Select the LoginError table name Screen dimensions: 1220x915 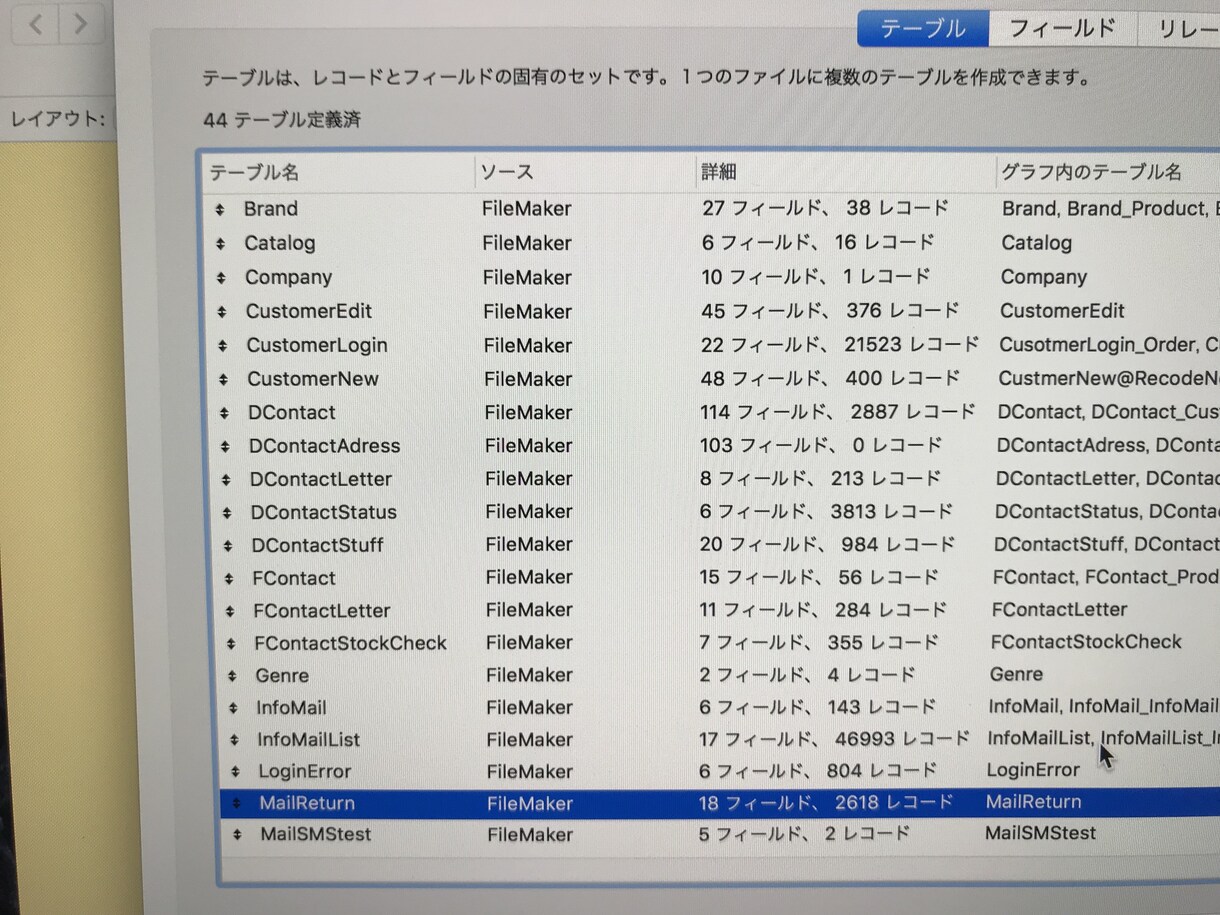pos(305,771)
